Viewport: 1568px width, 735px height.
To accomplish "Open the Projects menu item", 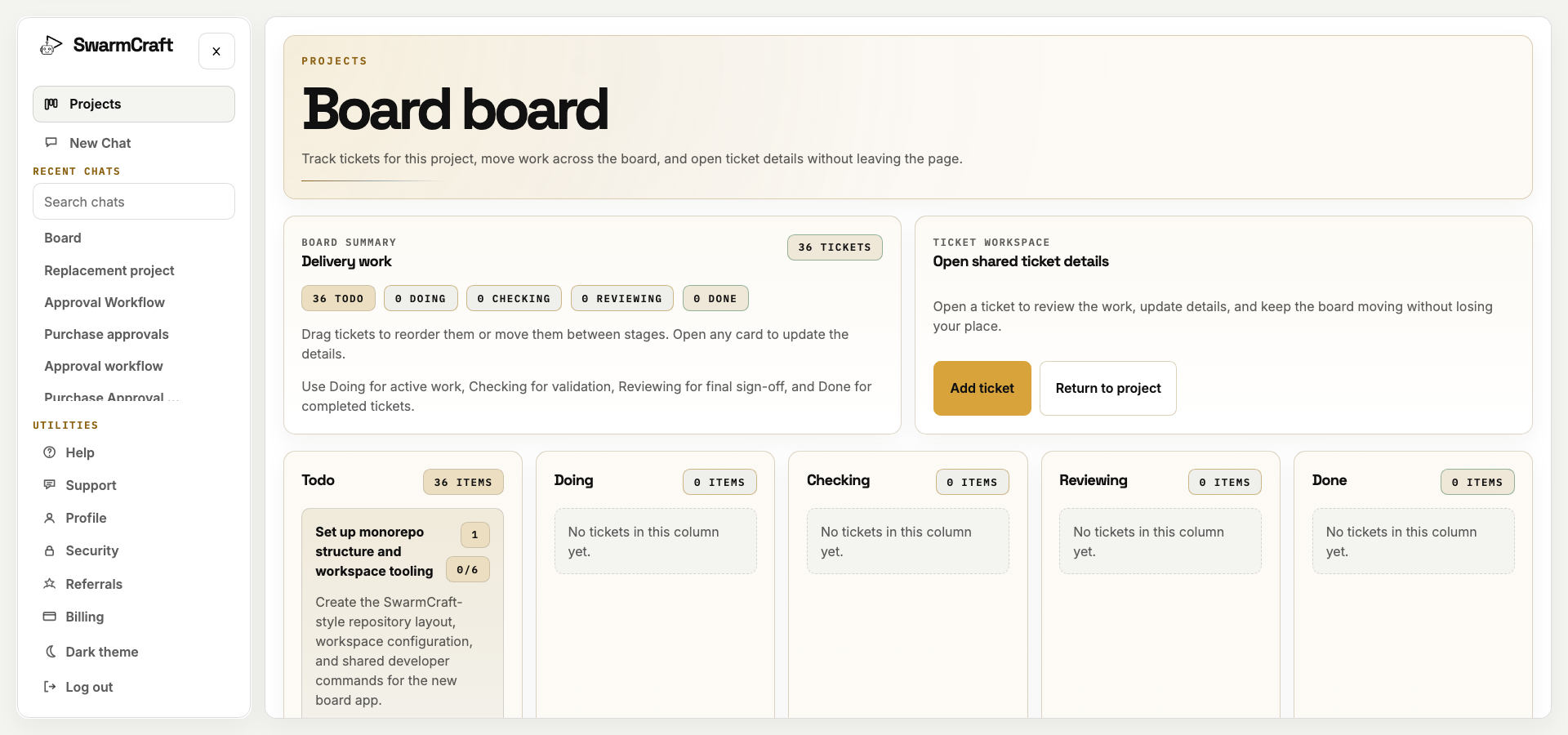I will tap(134, 104).
